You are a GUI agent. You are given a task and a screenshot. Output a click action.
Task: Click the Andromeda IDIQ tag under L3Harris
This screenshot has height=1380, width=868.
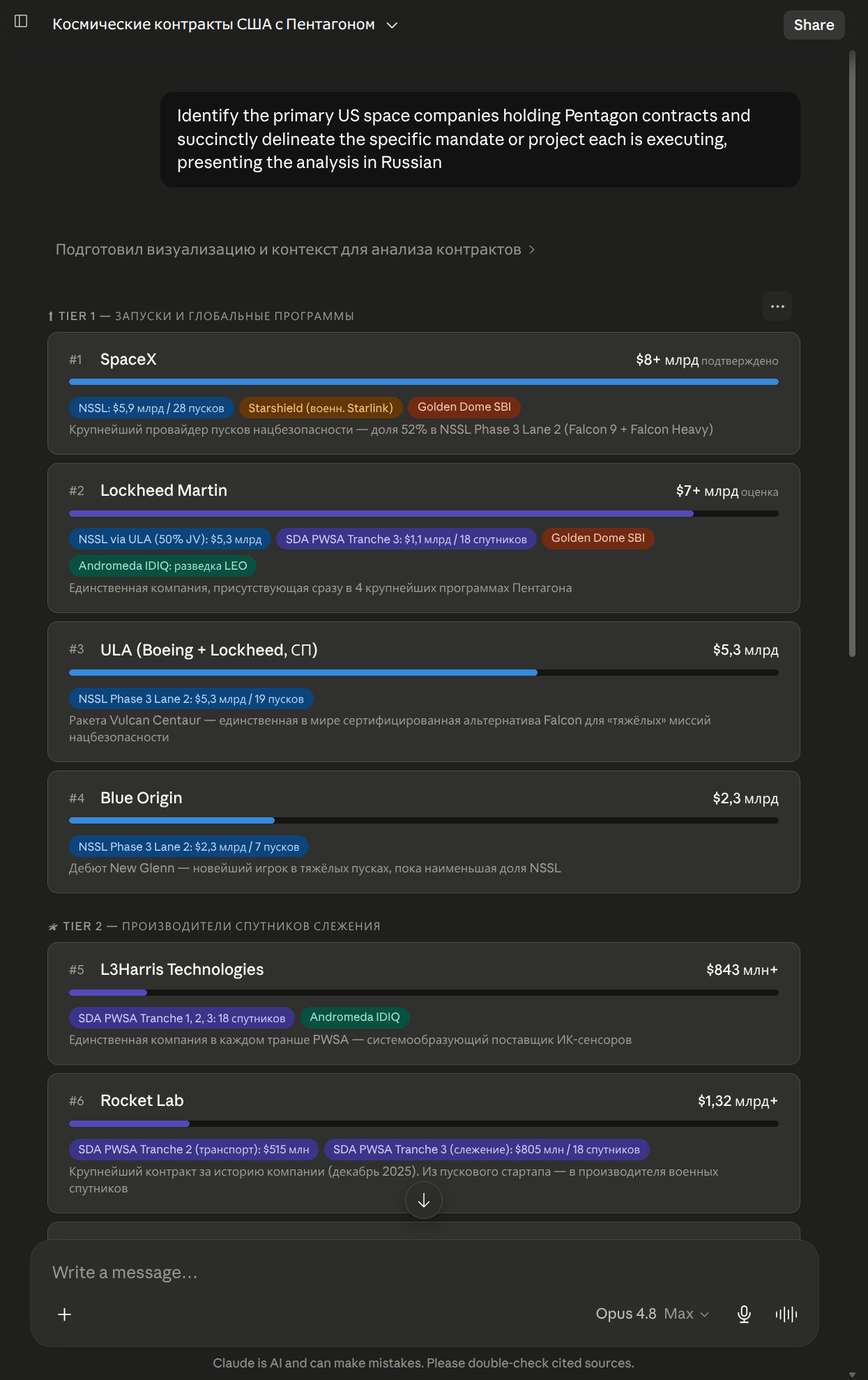(x=355, y=1017)
